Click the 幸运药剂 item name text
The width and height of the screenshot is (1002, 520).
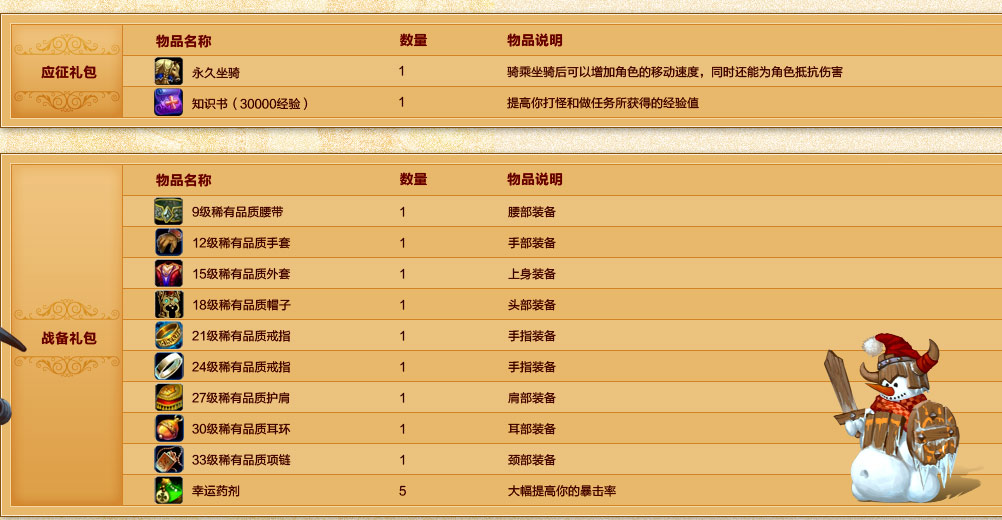[x=216, y=491]
